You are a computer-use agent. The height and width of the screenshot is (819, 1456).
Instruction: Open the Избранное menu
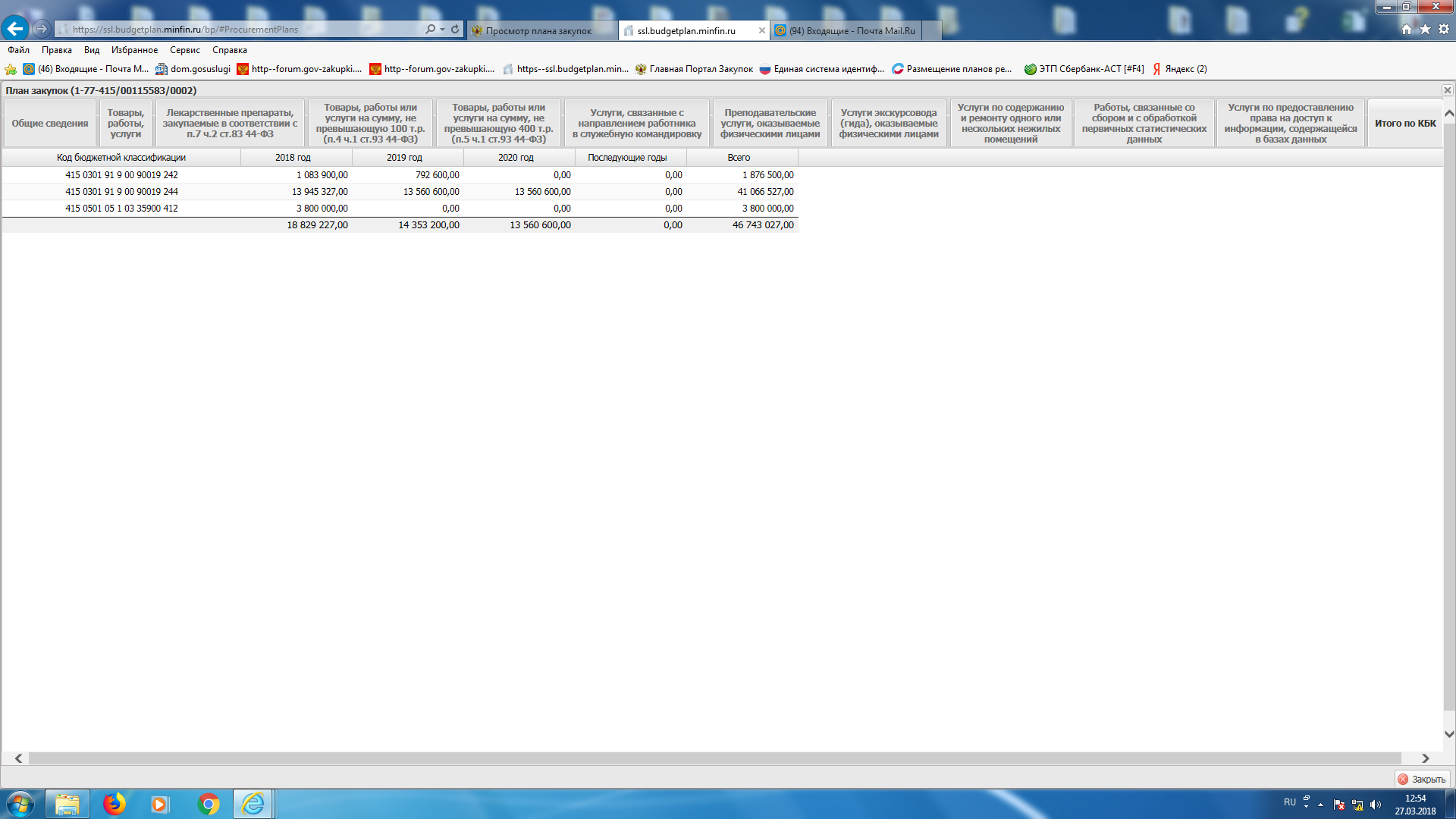[134, 50]
